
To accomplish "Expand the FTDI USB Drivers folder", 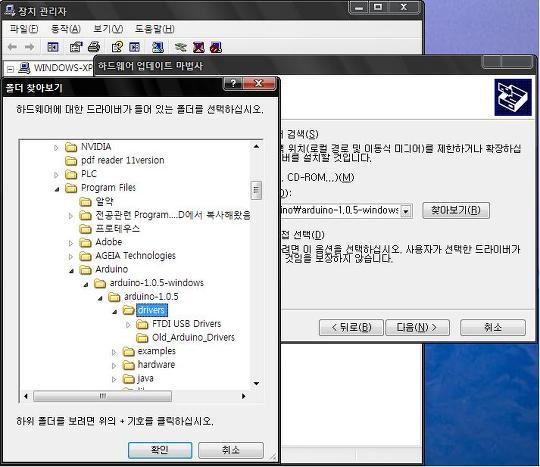I will [128, 325].
